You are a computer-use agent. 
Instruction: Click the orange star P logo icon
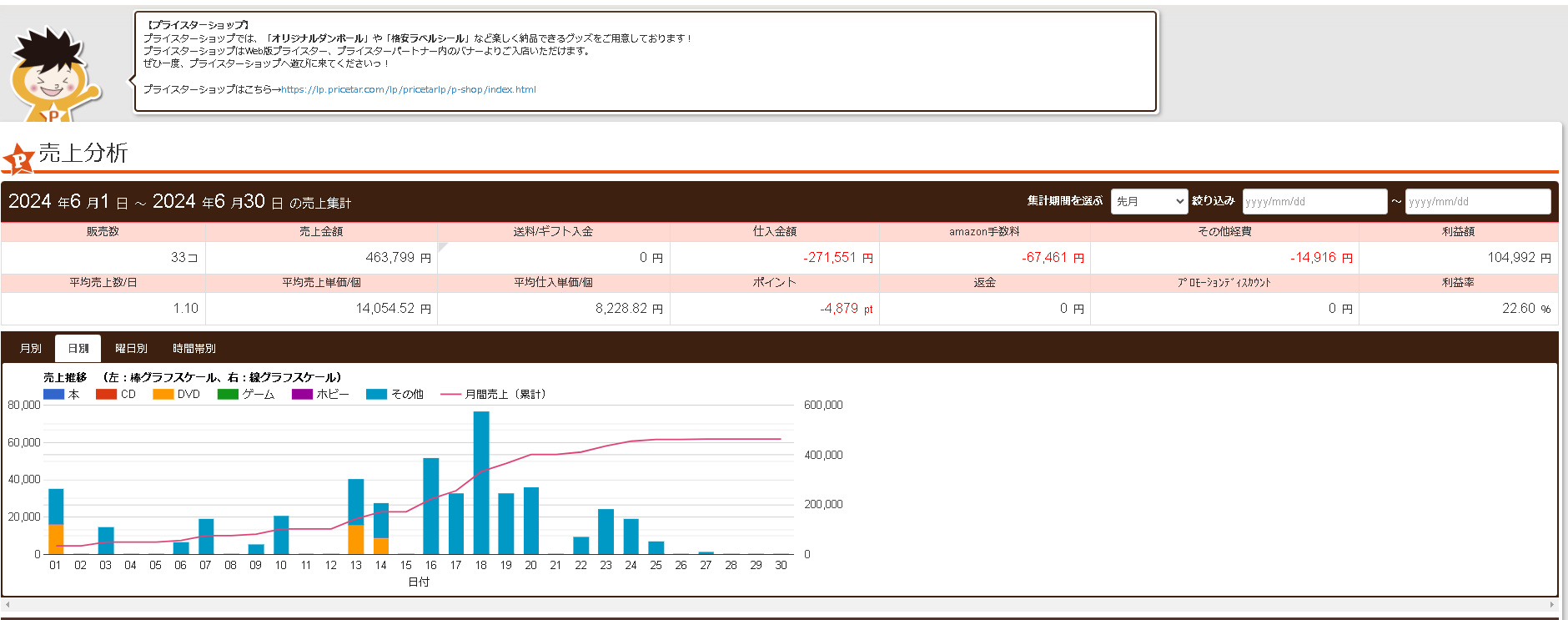coord(18,159)
